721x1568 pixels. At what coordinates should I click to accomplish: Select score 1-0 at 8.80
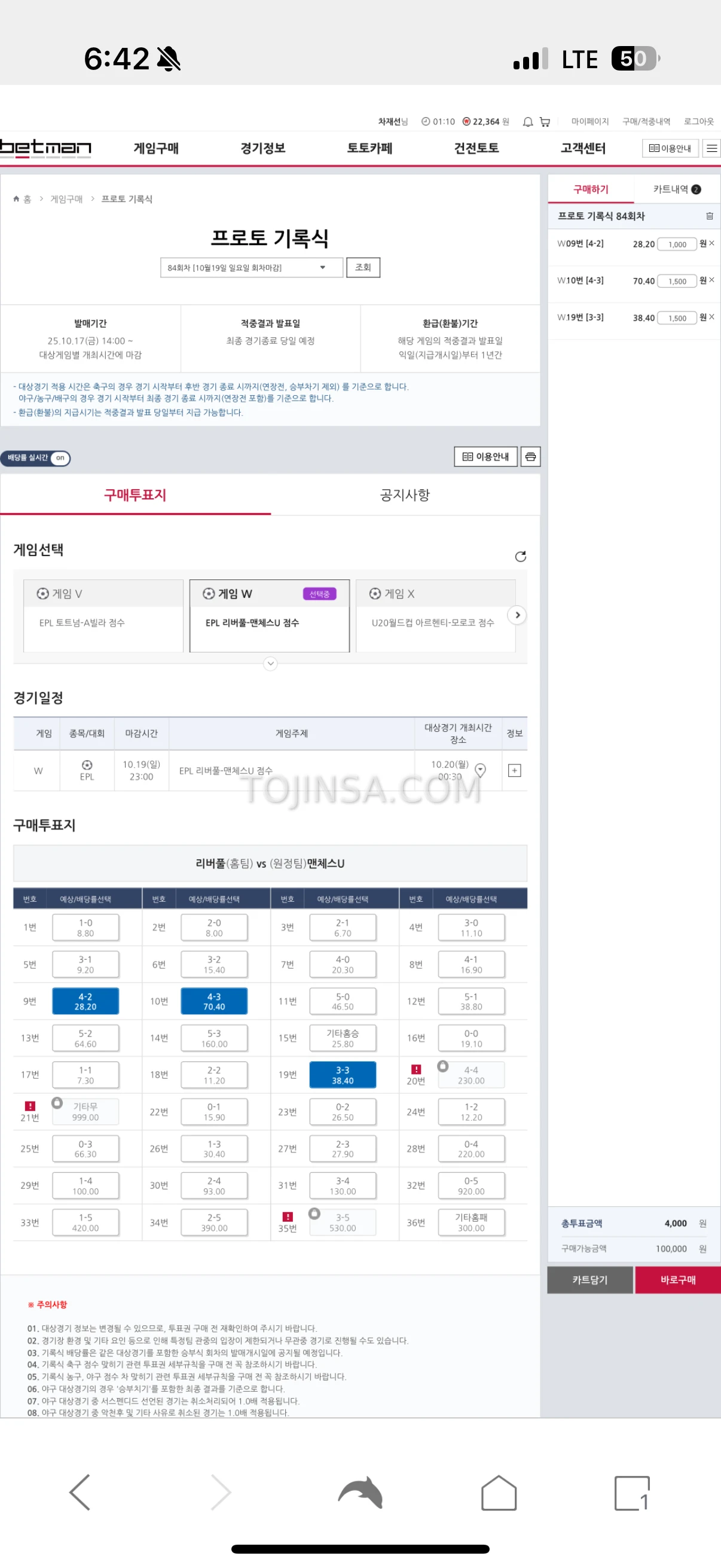pos(85,928)
